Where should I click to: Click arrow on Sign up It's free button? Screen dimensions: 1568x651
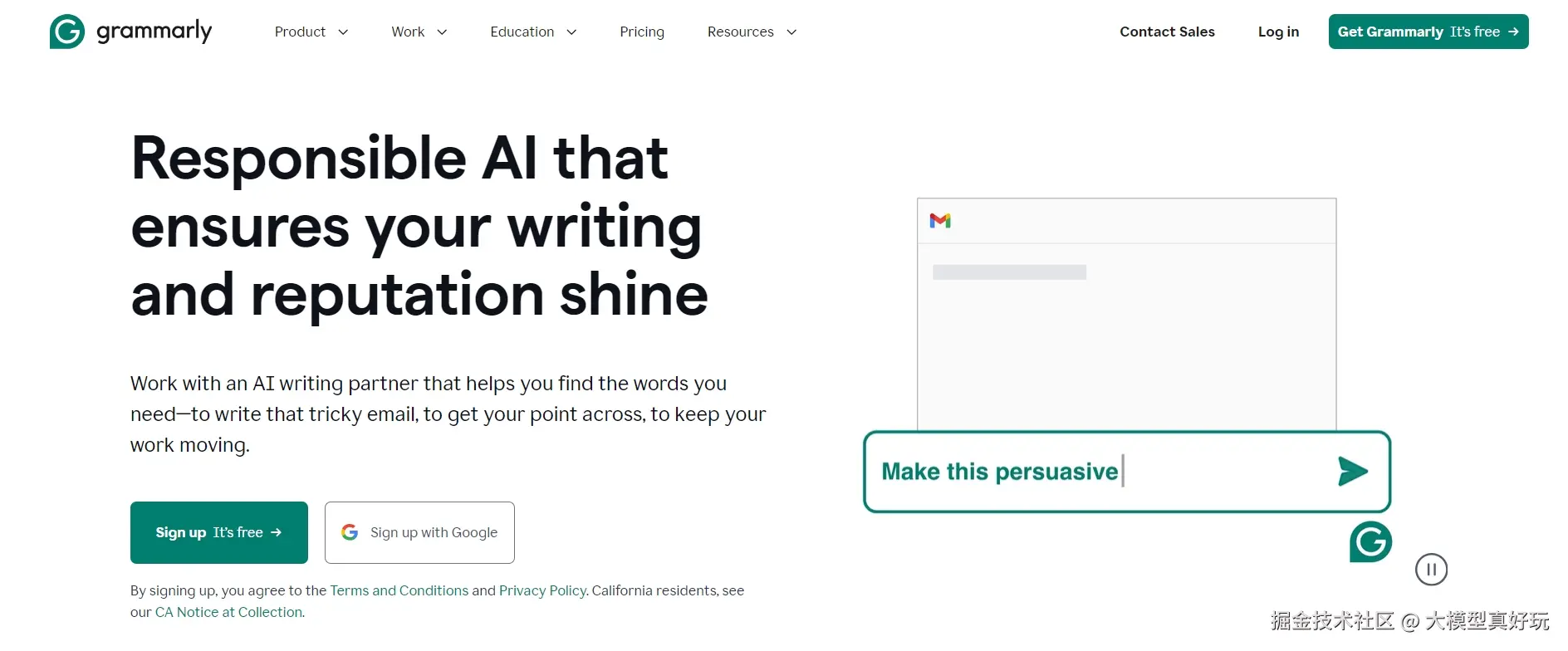(277, 532)
